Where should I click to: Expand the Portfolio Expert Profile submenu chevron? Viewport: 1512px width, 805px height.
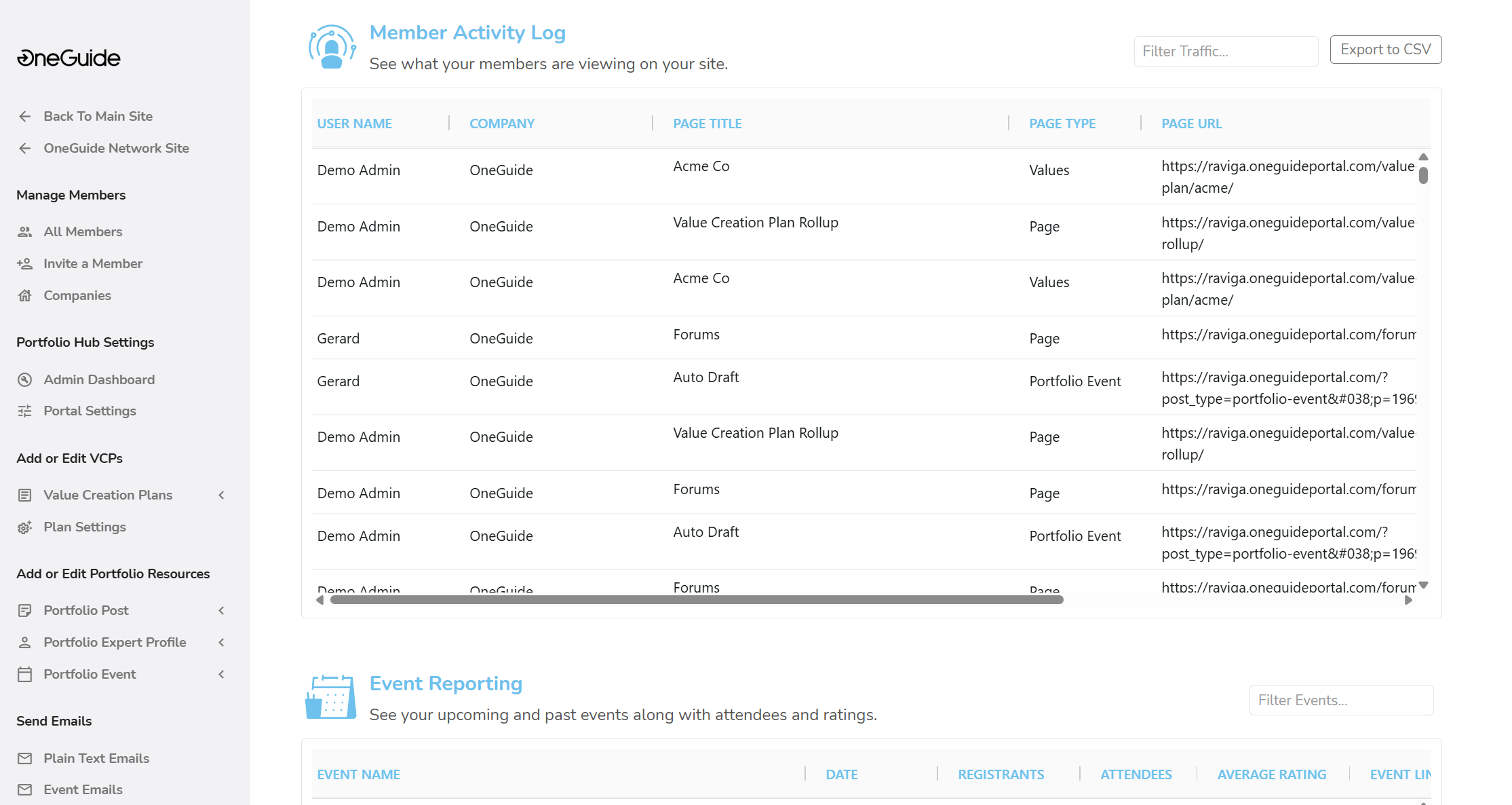(221, 642)
